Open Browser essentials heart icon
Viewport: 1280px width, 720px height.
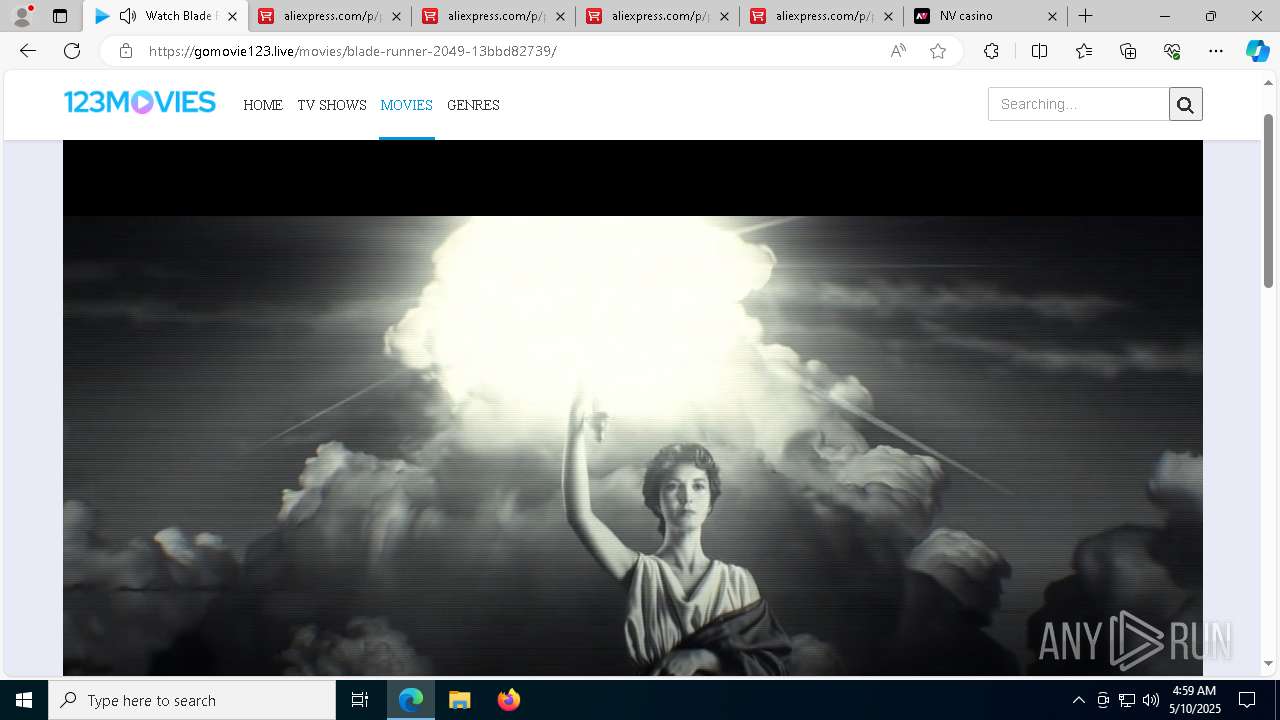coord(1172,51)
